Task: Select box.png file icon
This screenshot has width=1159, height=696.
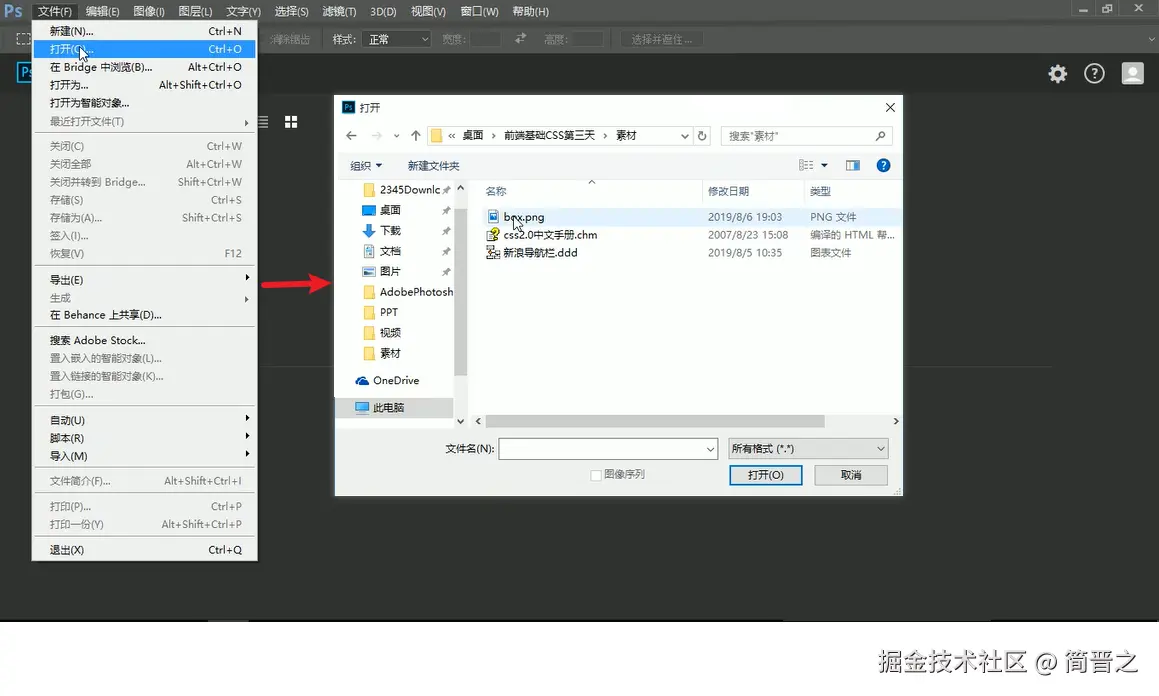Action: tap(493, 216)
